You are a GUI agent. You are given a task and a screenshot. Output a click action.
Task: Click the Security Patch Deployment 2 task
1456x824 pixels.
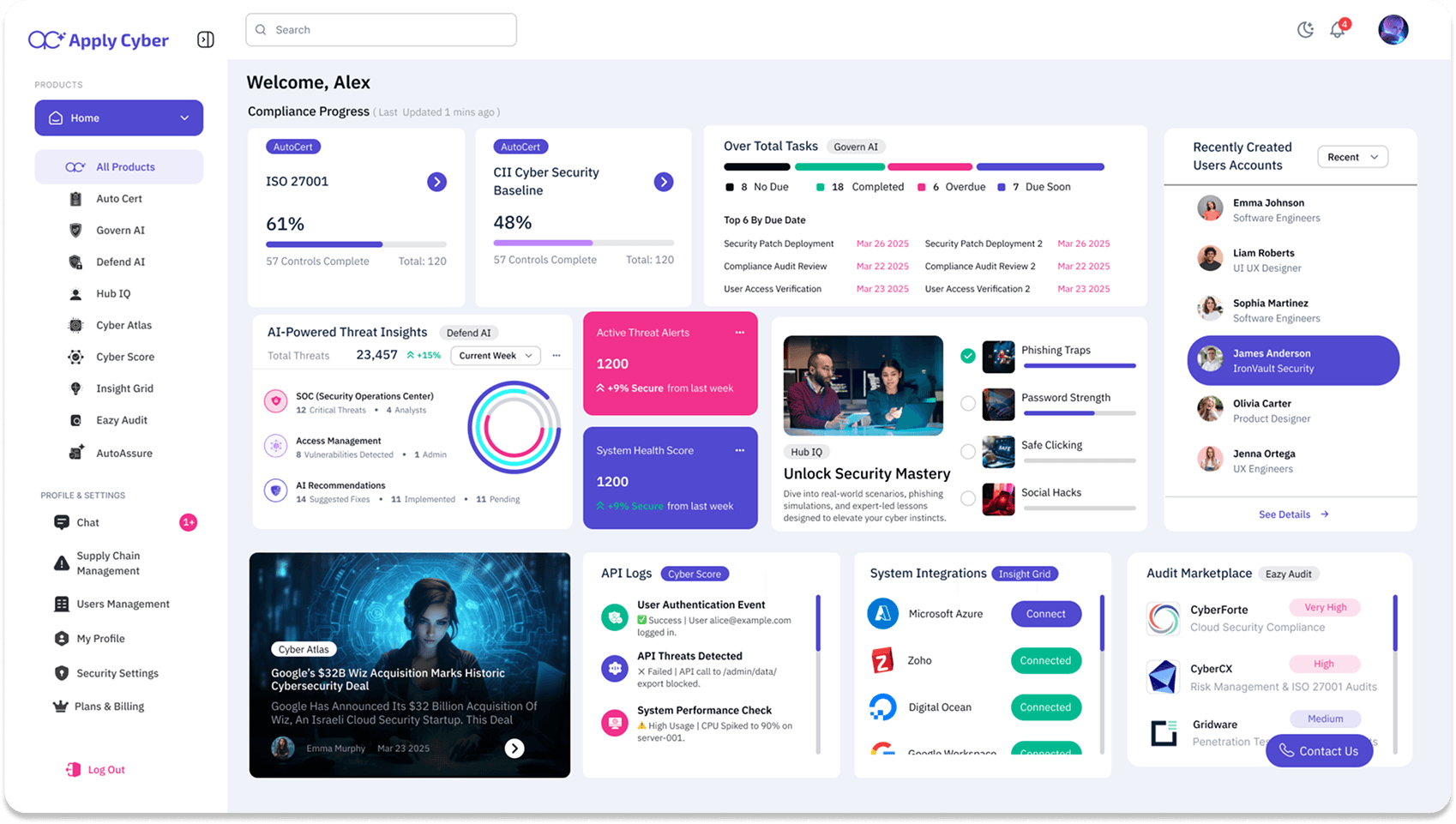tap(984, 244)
